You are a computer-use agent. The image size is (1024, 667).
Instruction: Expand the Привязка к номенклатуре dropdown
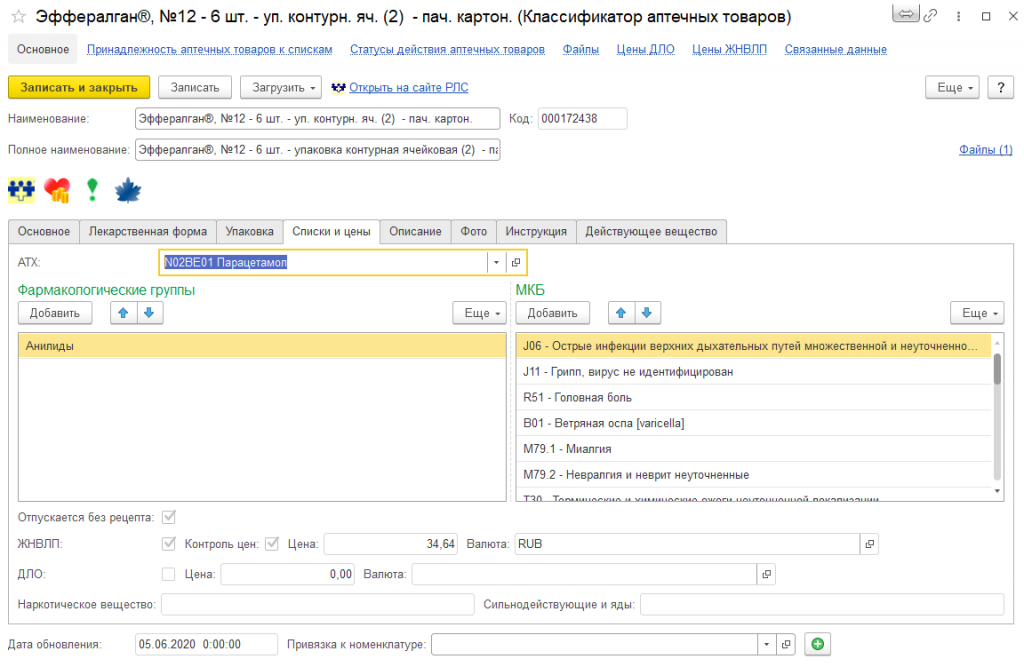(767, 644)
